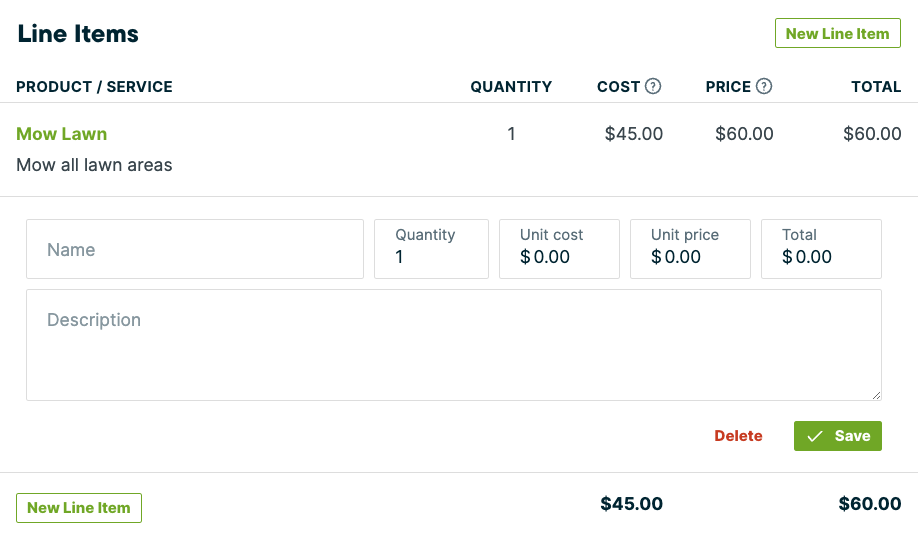Click the description box resize handle

[x=876, y=395]
